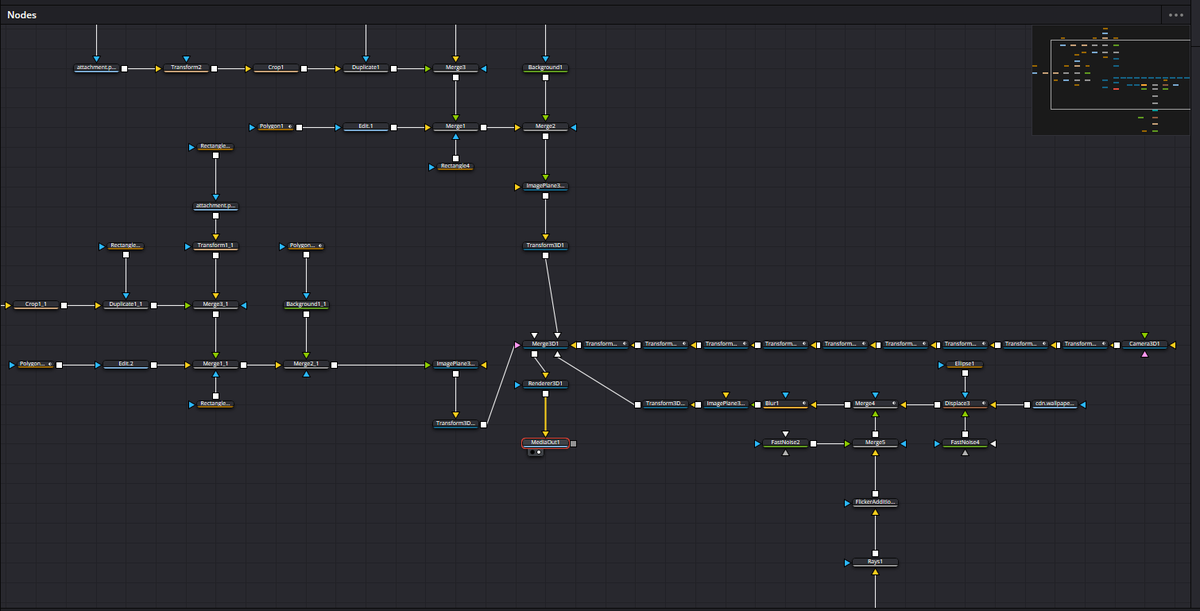Image resolution: width=1200 pixels, height=611 pixels.
Task: Select the Merge5 node
Action: [x=875, y=443]
